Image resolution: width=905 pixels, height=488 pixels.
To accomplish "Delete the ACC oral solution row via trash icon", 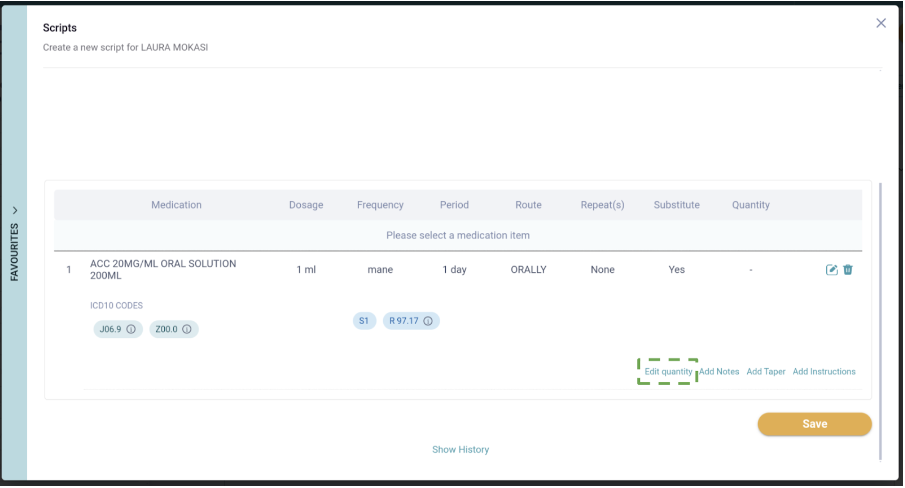I will (848, 270).
